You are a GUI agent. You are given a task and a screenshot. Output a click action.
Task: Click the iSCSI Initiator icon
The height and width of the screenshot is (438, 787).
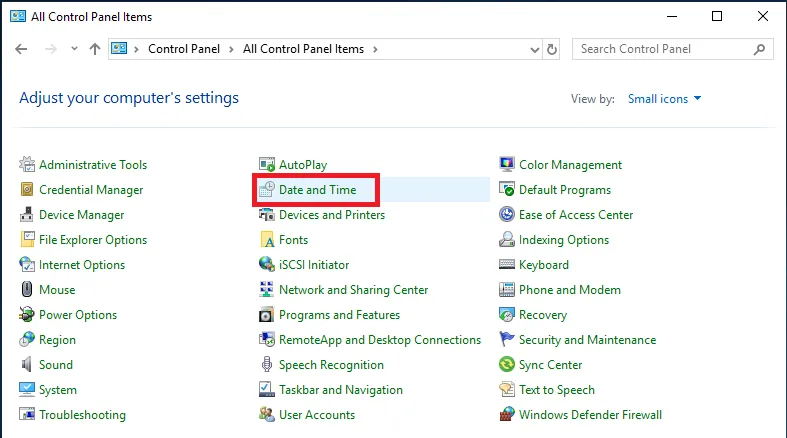[267, 264]
